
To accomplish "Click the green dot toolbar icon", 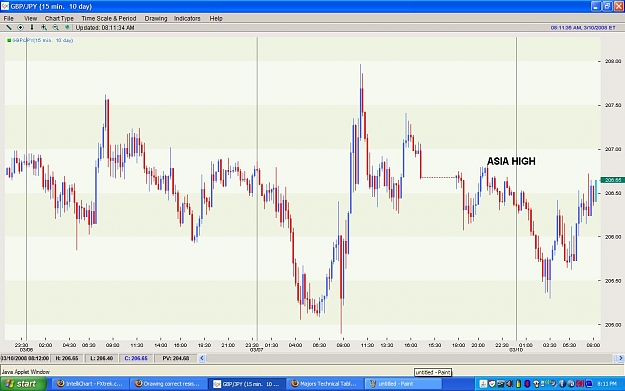I will coord(67,28).
